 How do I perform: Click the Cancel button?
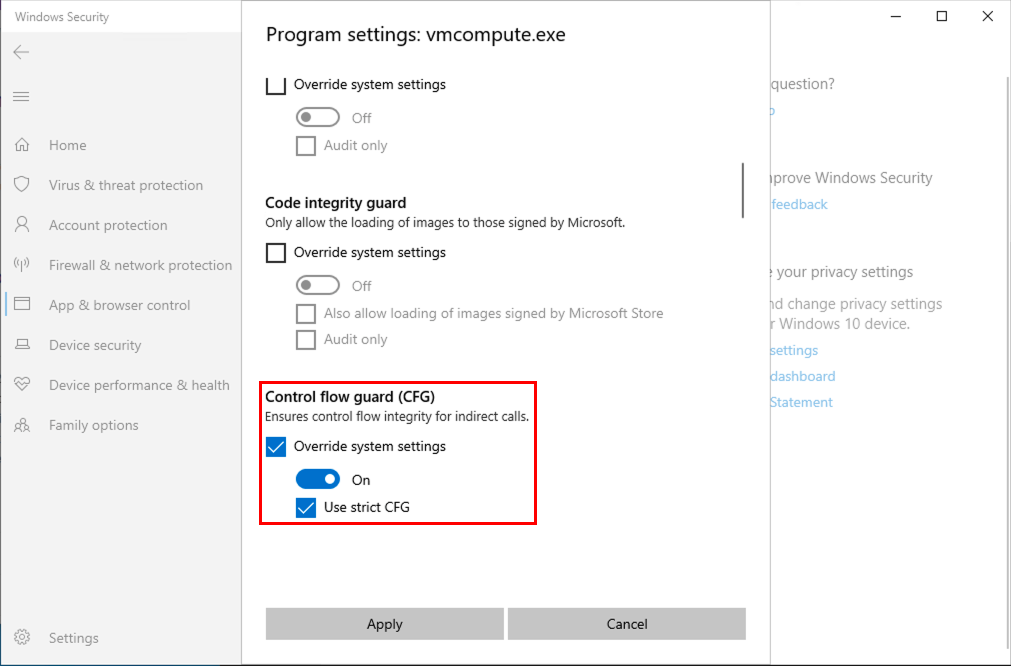[x=627, y=624]
